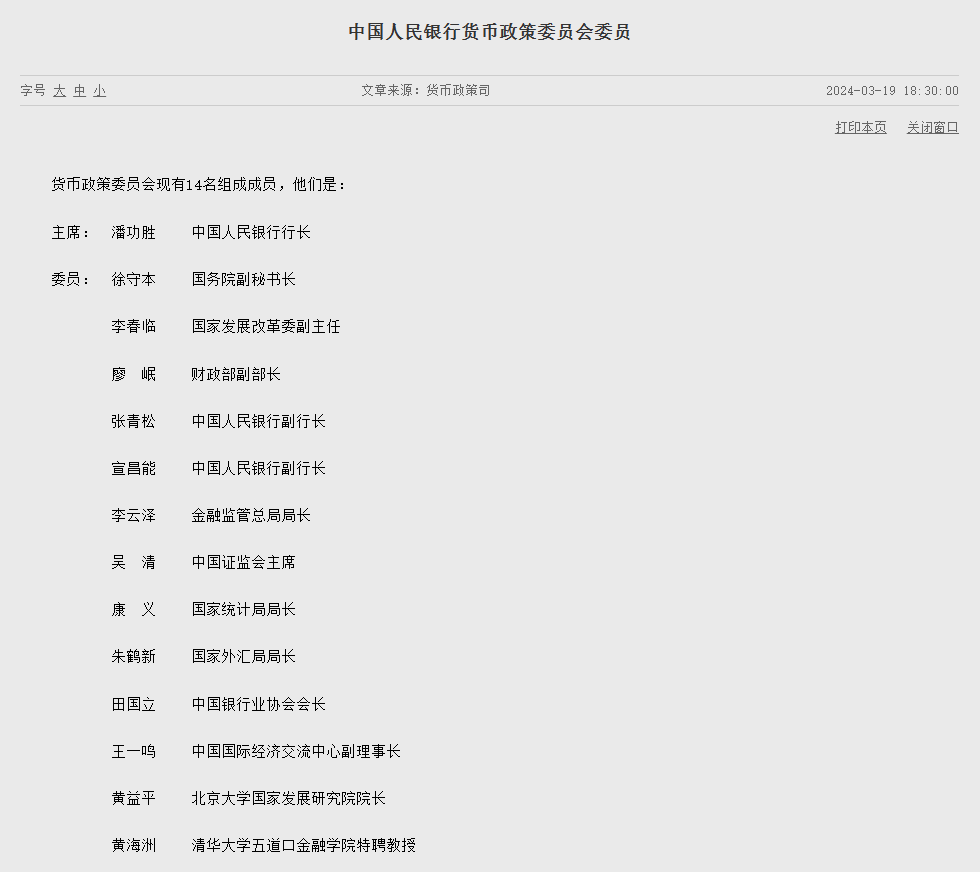Click the title 中国人民银行行长
The height and width of the screenshot is (872, 980).
click(x=251, y=233)
